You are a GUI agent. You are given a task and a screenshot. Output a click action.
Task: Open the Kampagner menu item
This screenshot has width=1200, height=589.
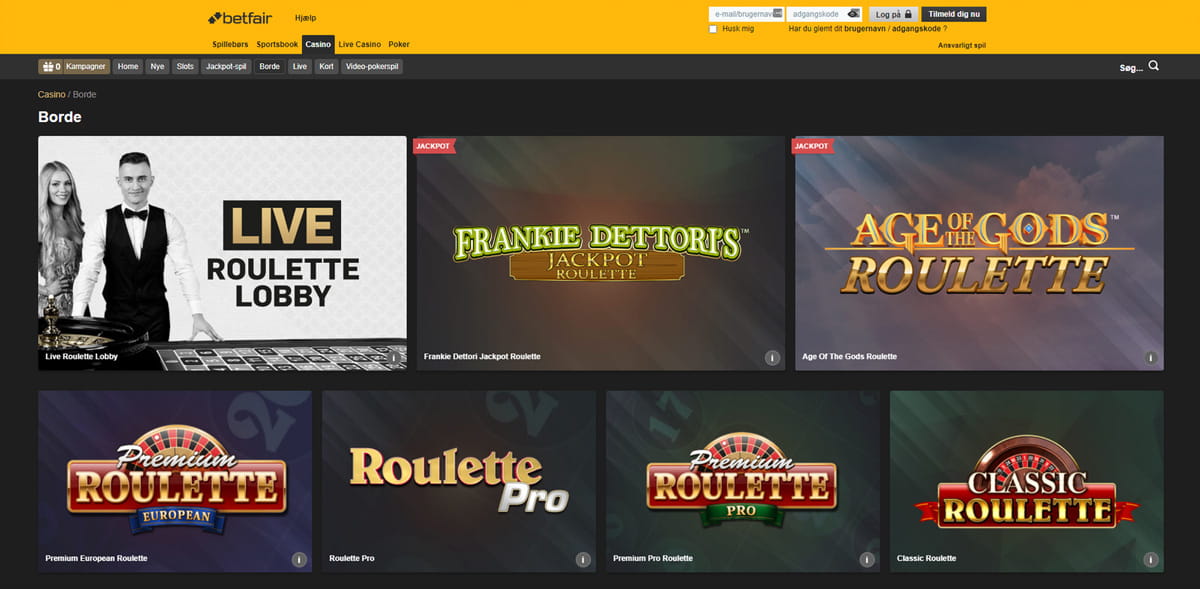point(86,67)
